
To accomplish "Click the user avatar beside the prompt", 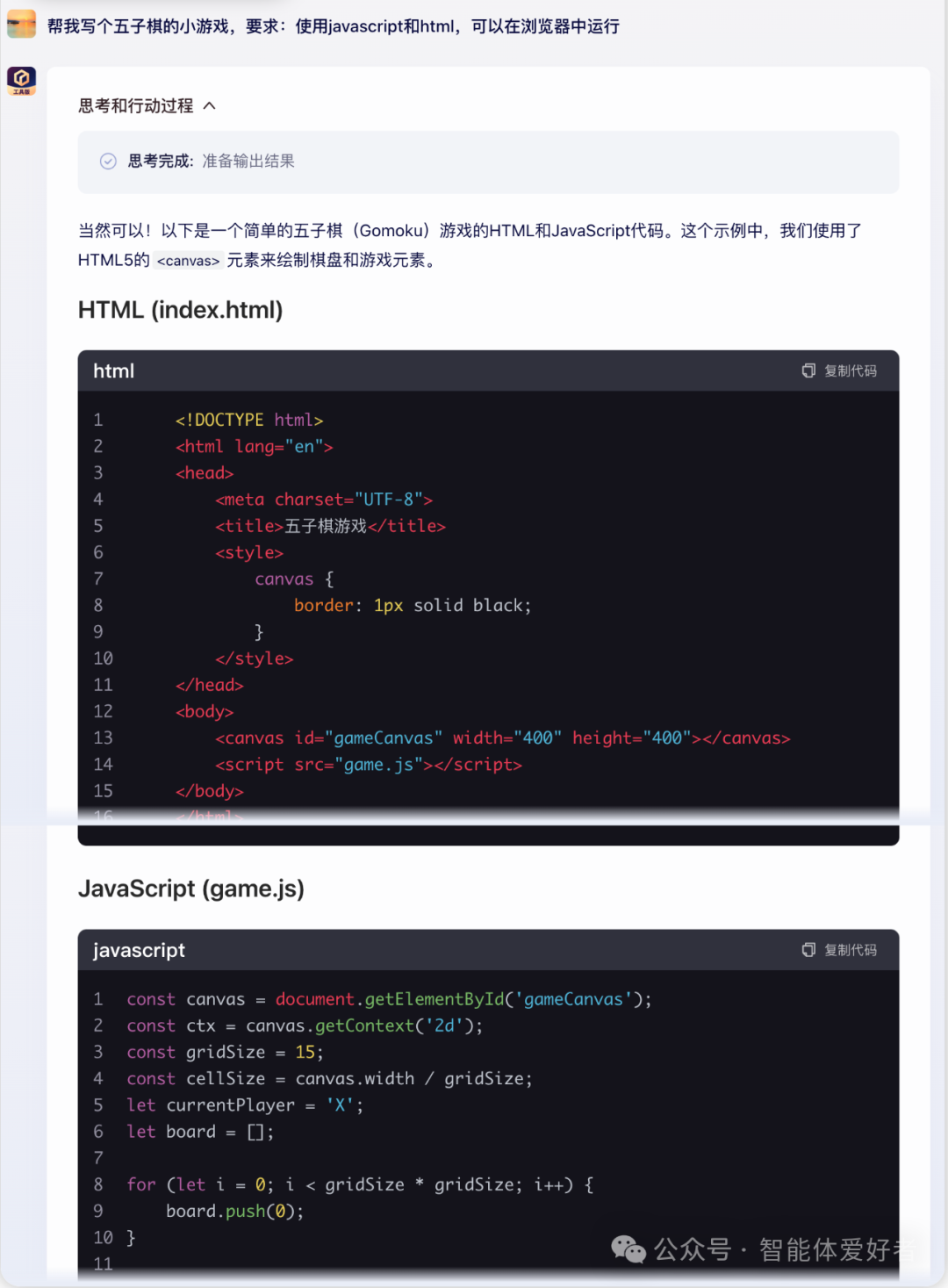I will tap(21, 24).
